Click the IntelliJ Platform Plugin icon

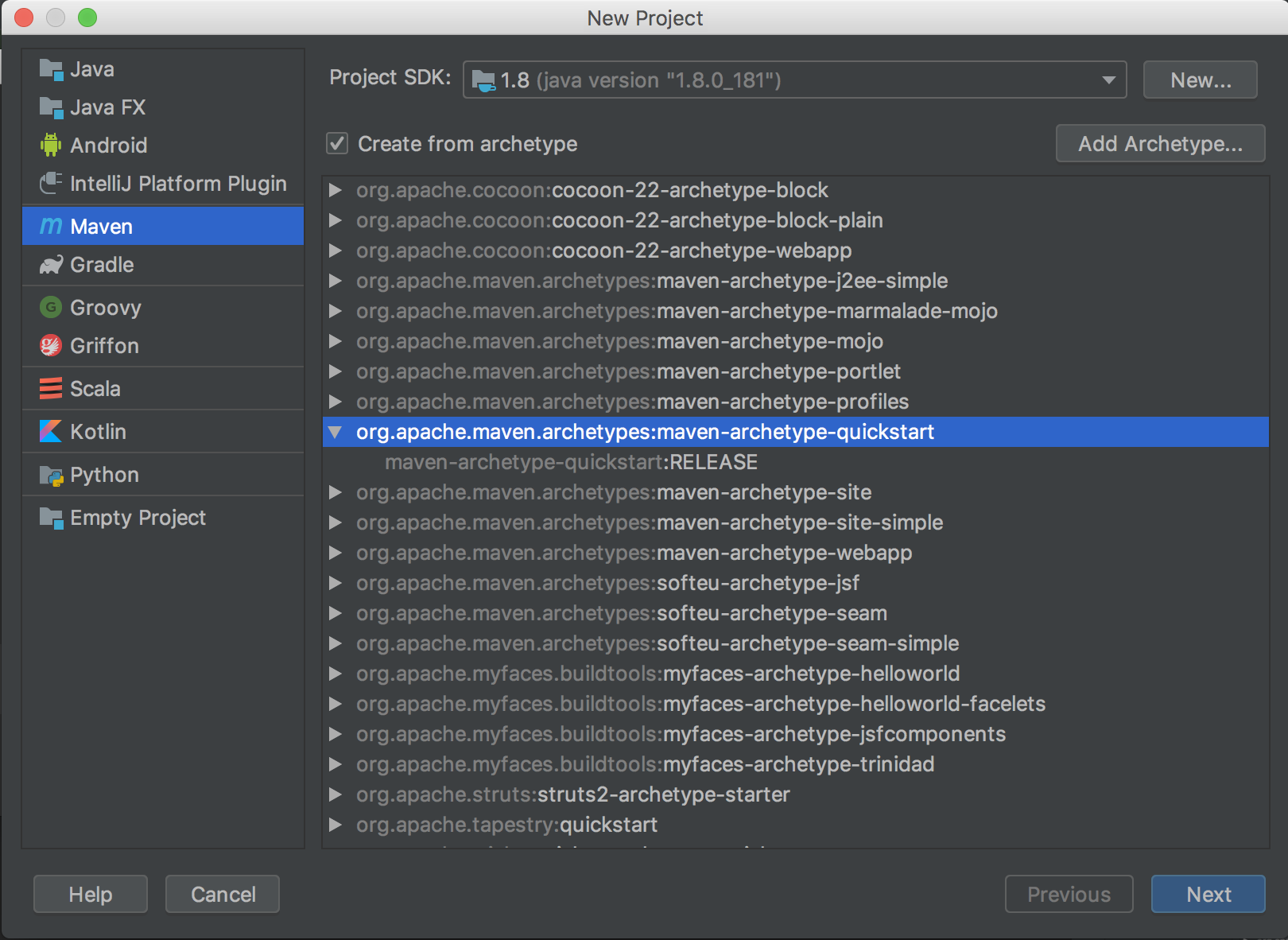pyautogui.click(x=51, y=184)
